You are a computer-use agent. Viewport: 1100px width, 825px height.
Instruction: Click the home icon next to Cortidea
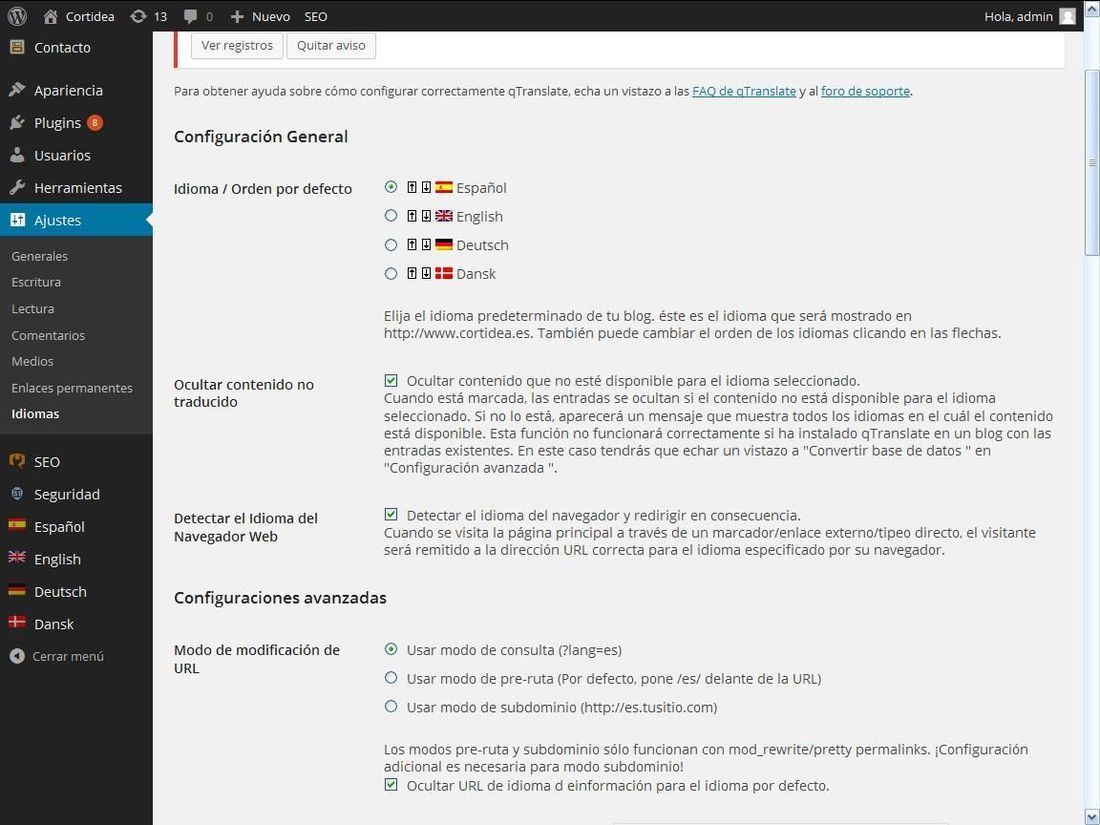pyautogui.click(x=50, y=16)
